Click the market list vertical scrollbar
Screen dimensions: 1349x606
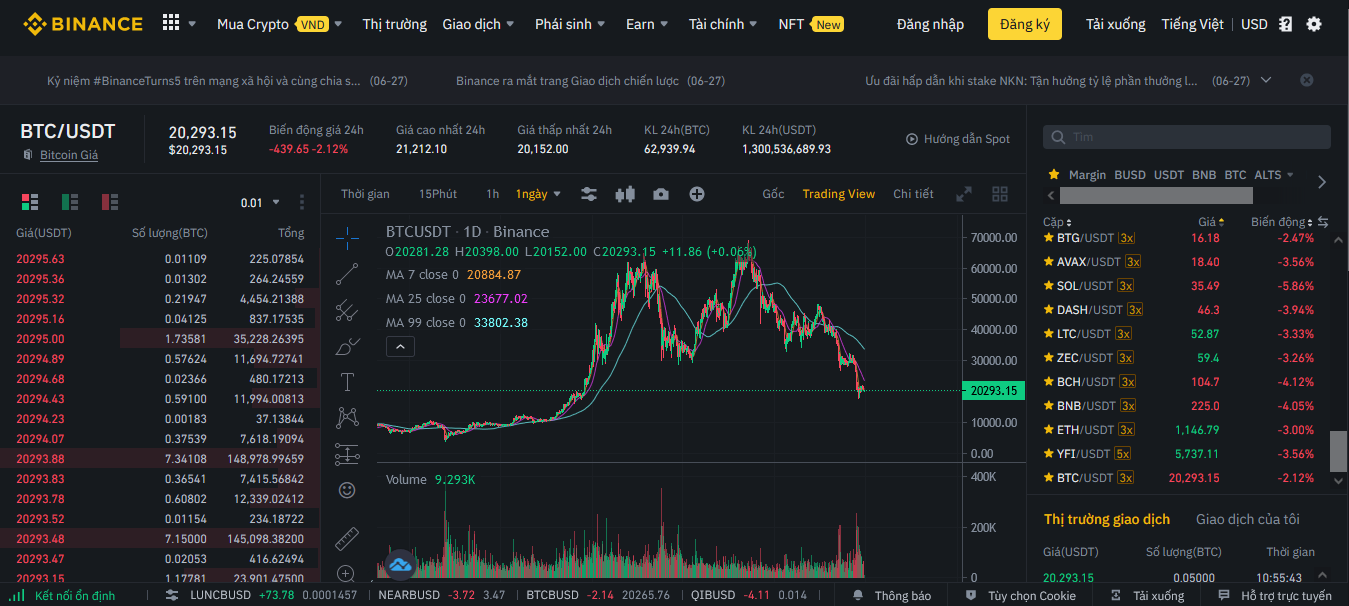pyautogui.click(x=1338, y=452)
